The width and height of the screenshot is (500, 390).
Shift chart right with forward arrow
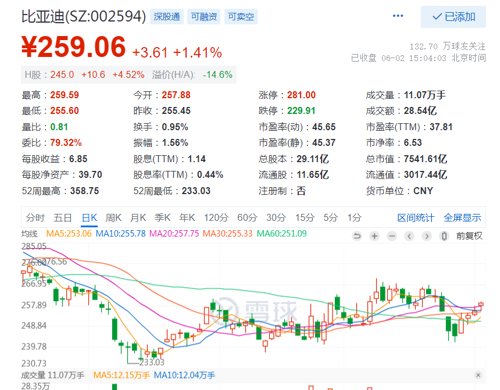(x=427, y=236)
